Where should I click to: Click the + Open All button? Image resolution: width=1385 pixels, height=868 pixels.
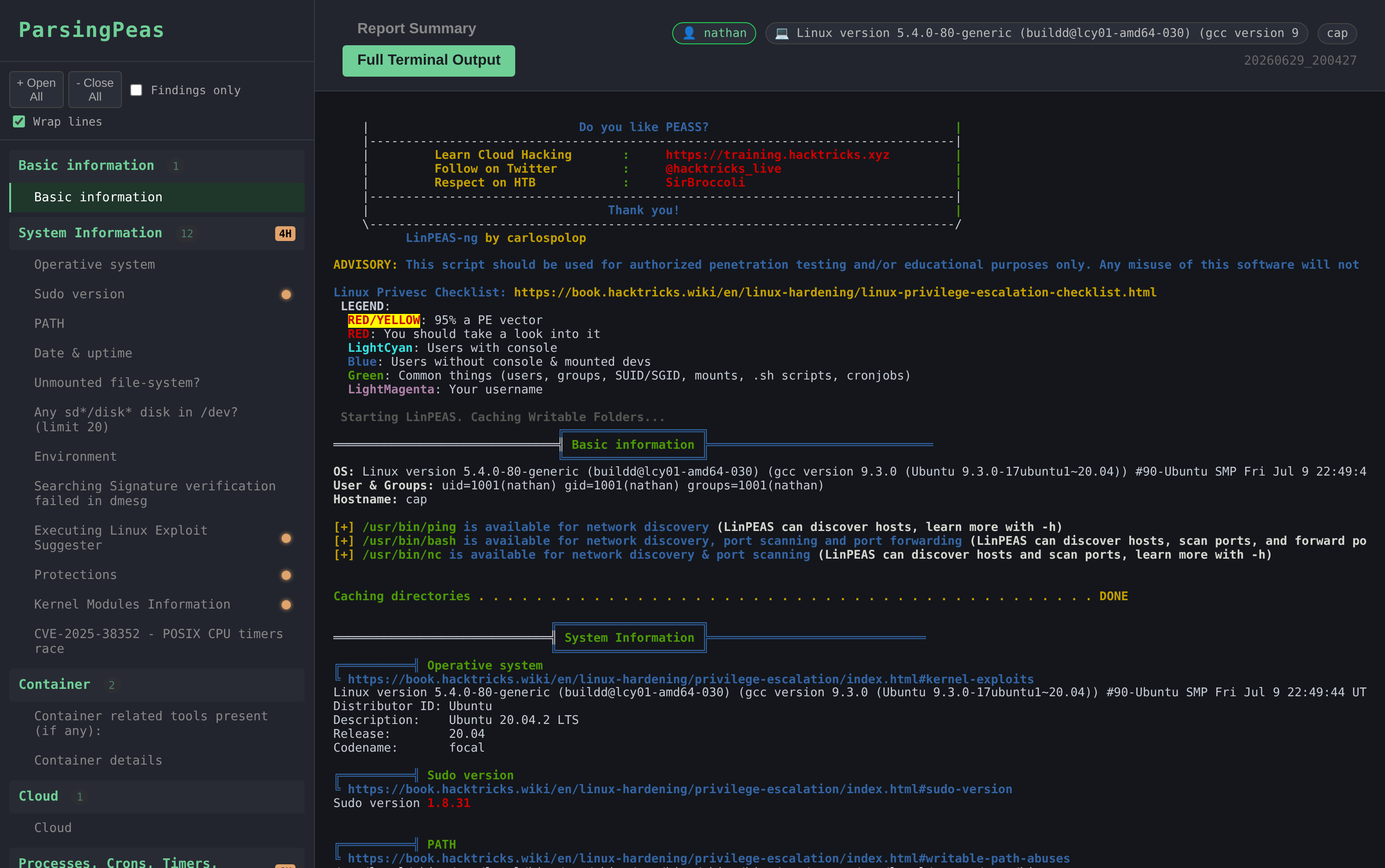point(36,90)
